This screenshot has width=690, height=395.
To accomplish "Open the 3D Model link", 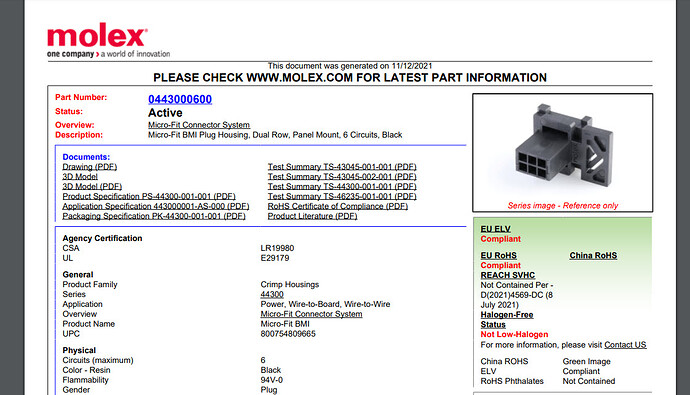I will pyautogui.click(x=80, y=176).
